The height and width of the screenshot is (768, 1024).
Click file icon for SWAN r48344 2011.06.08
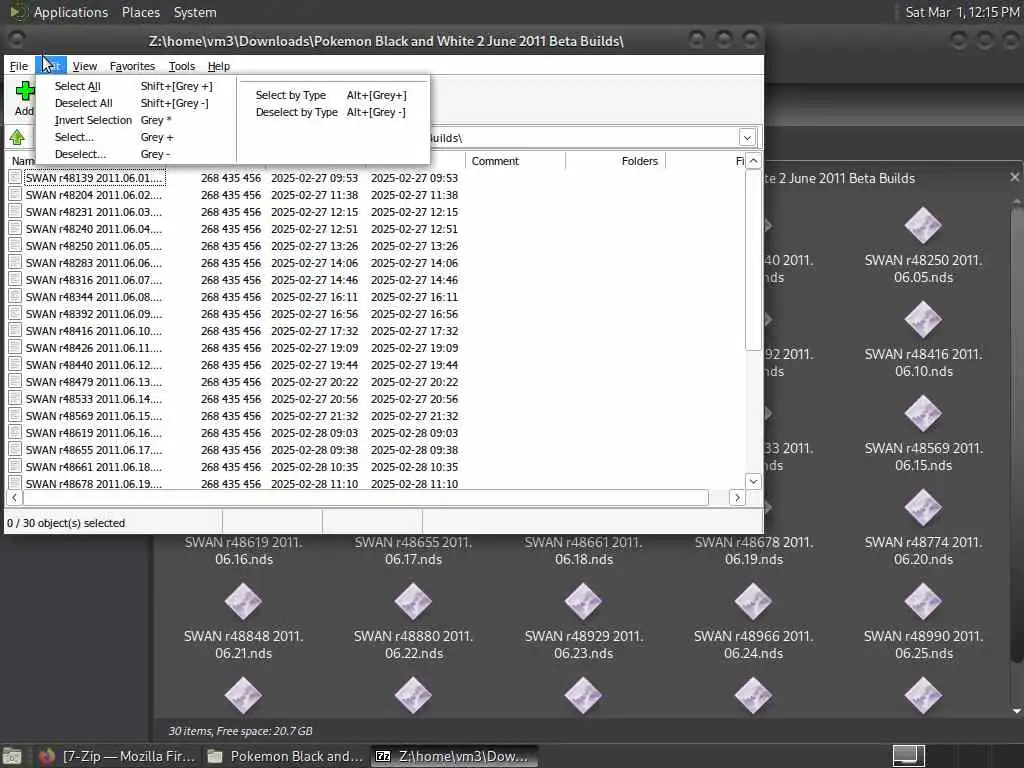tap(15, 296)
